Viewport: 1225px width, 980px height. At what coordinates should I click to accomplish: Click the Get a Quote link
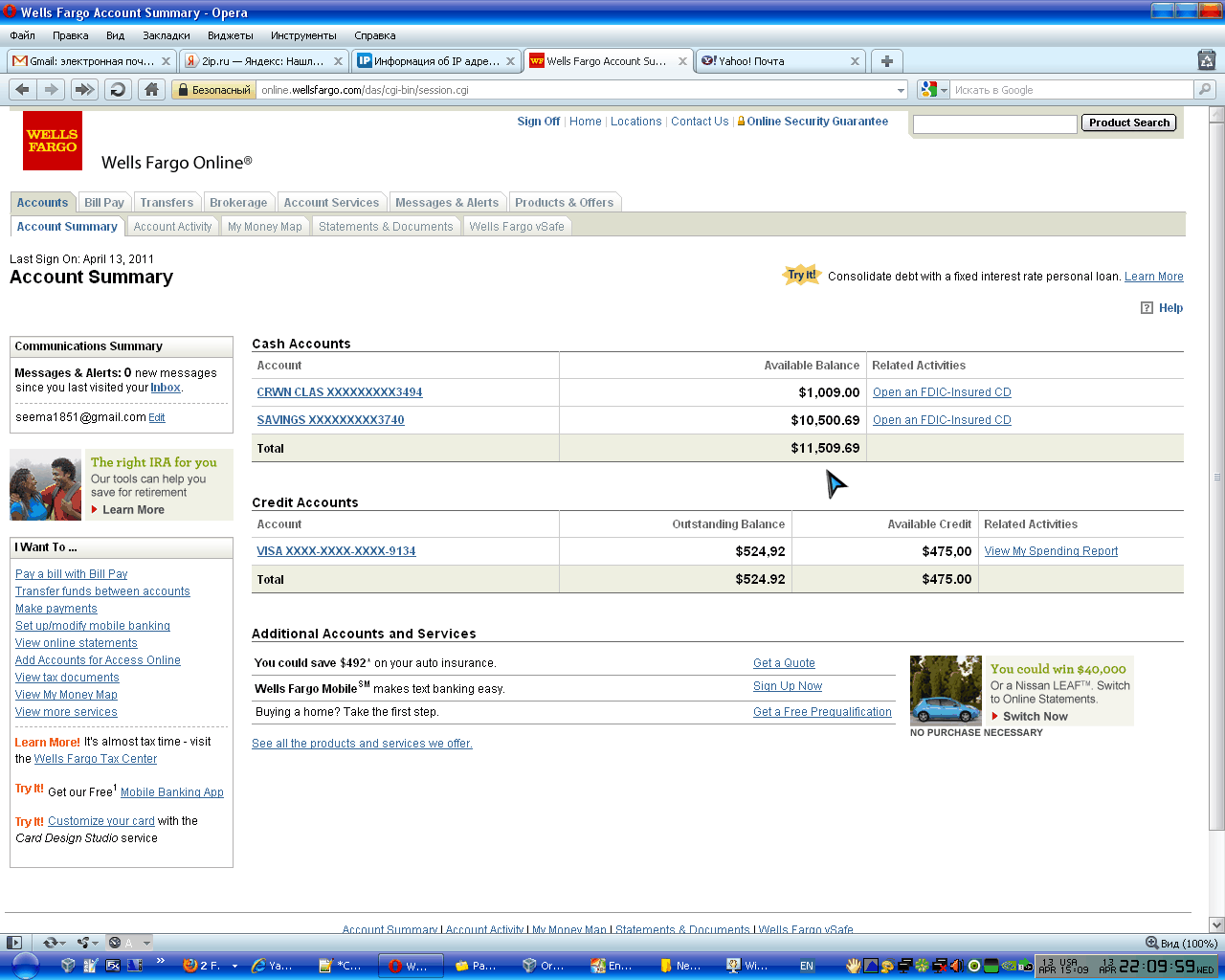click(x=784, y=663)
